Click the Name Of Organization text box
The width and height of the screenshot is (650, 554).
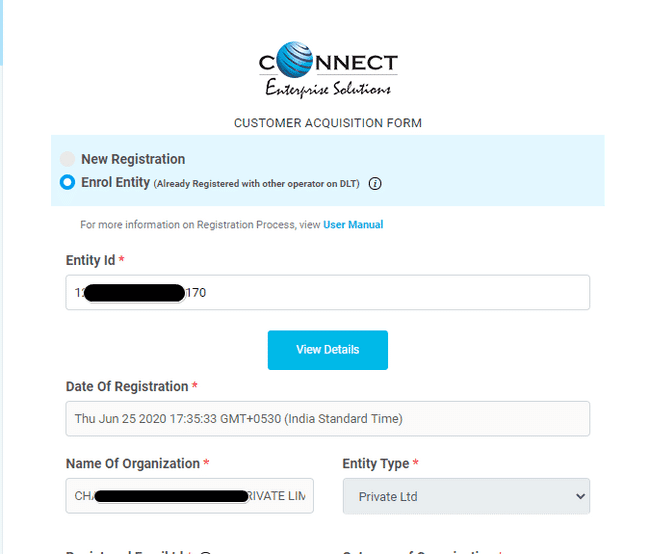tap(189, 496)
